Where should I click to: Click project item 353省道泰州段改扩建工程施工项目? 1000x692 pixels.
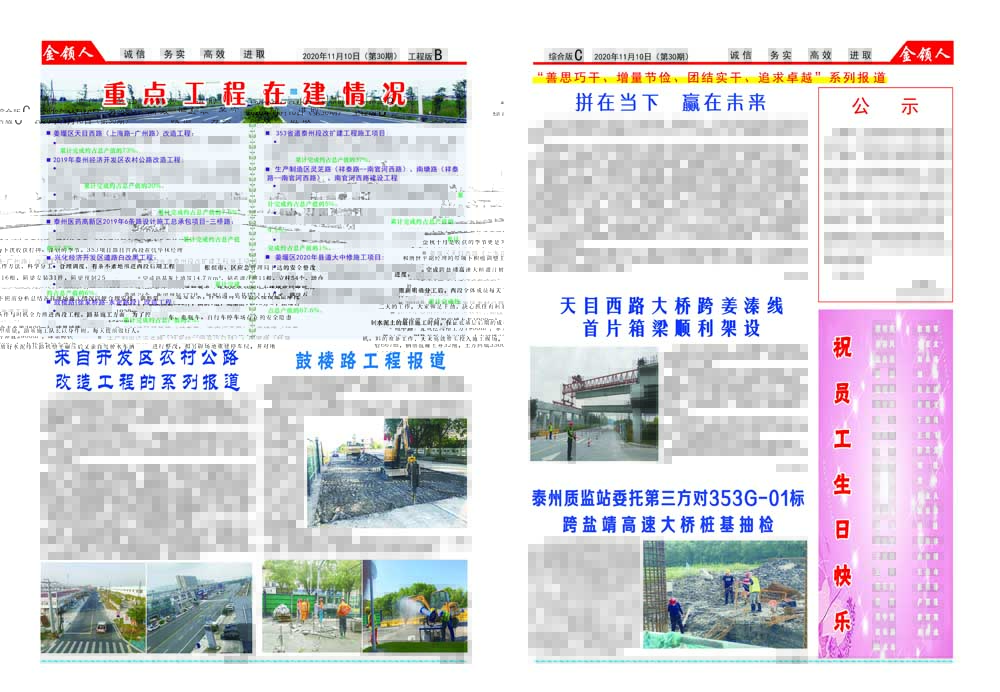[326, 133]
